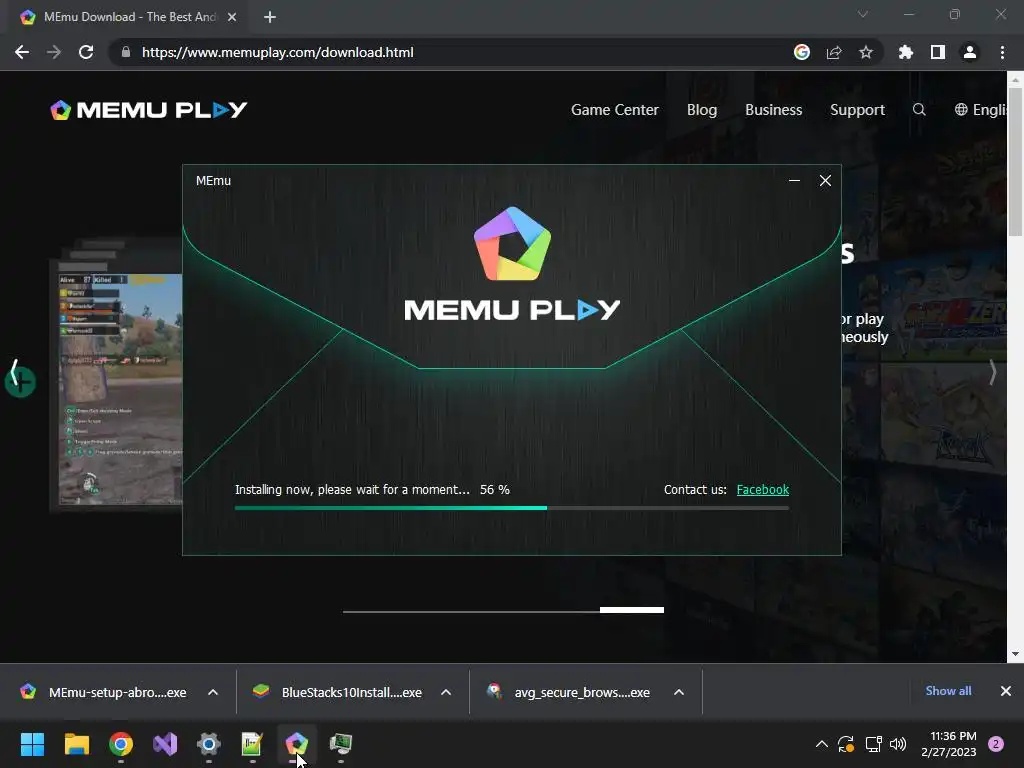
Task: Open File Explorer from taskbar
Action: [x=76, y=744]
